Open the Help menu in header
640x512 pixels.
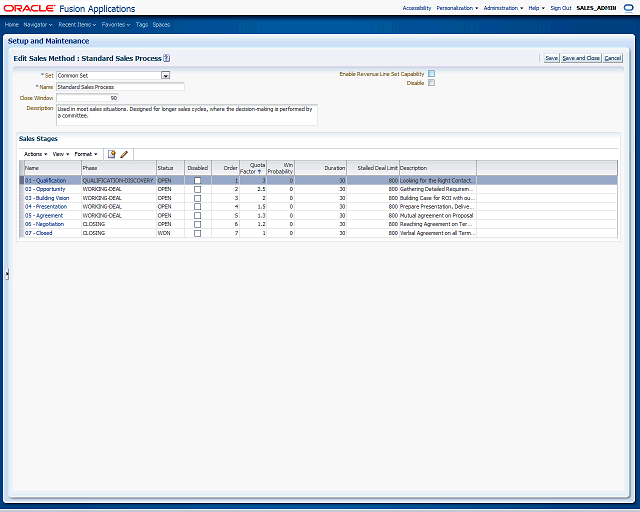tap(536, 8)
